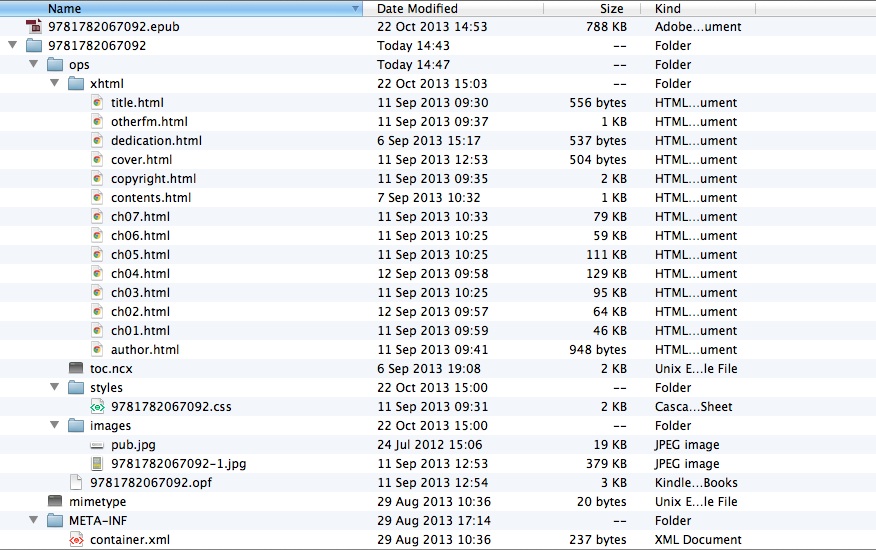
Task: Toggle sort order arrow in Name header
Action: coord(355,8)
